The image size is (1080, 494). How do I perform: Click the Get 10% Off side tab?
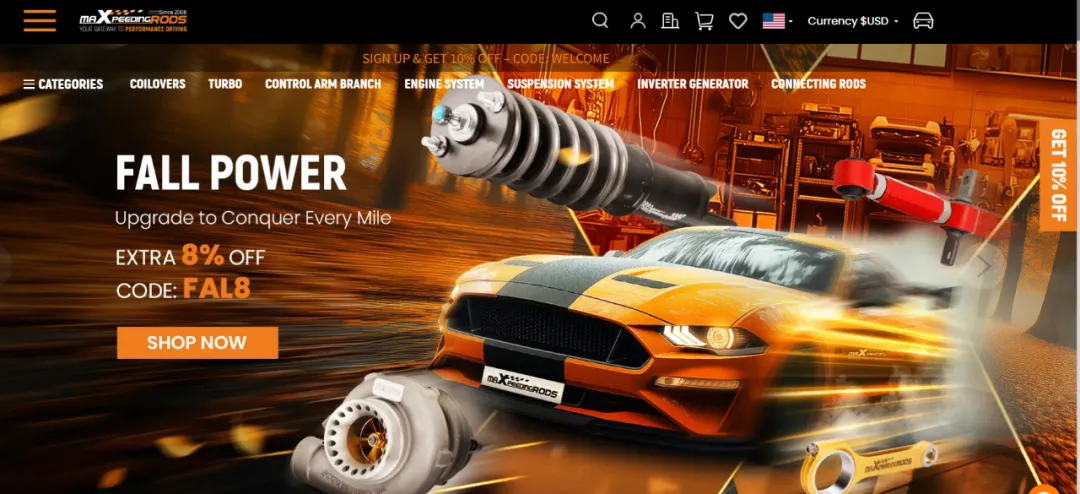coord(1058,175)
